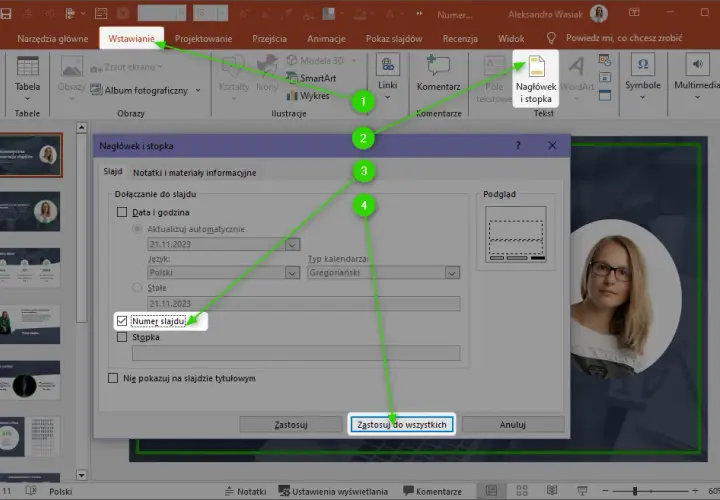The width and height of the screenshot is (720, 500).
Task: Open Pokaz slajdów ribbon tab
Action: (x=394, y=39)
